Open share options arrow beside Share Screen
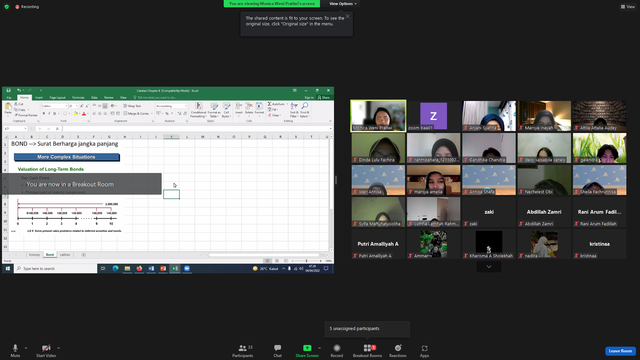This screenshot has width=640, height=360. point(320,348)
